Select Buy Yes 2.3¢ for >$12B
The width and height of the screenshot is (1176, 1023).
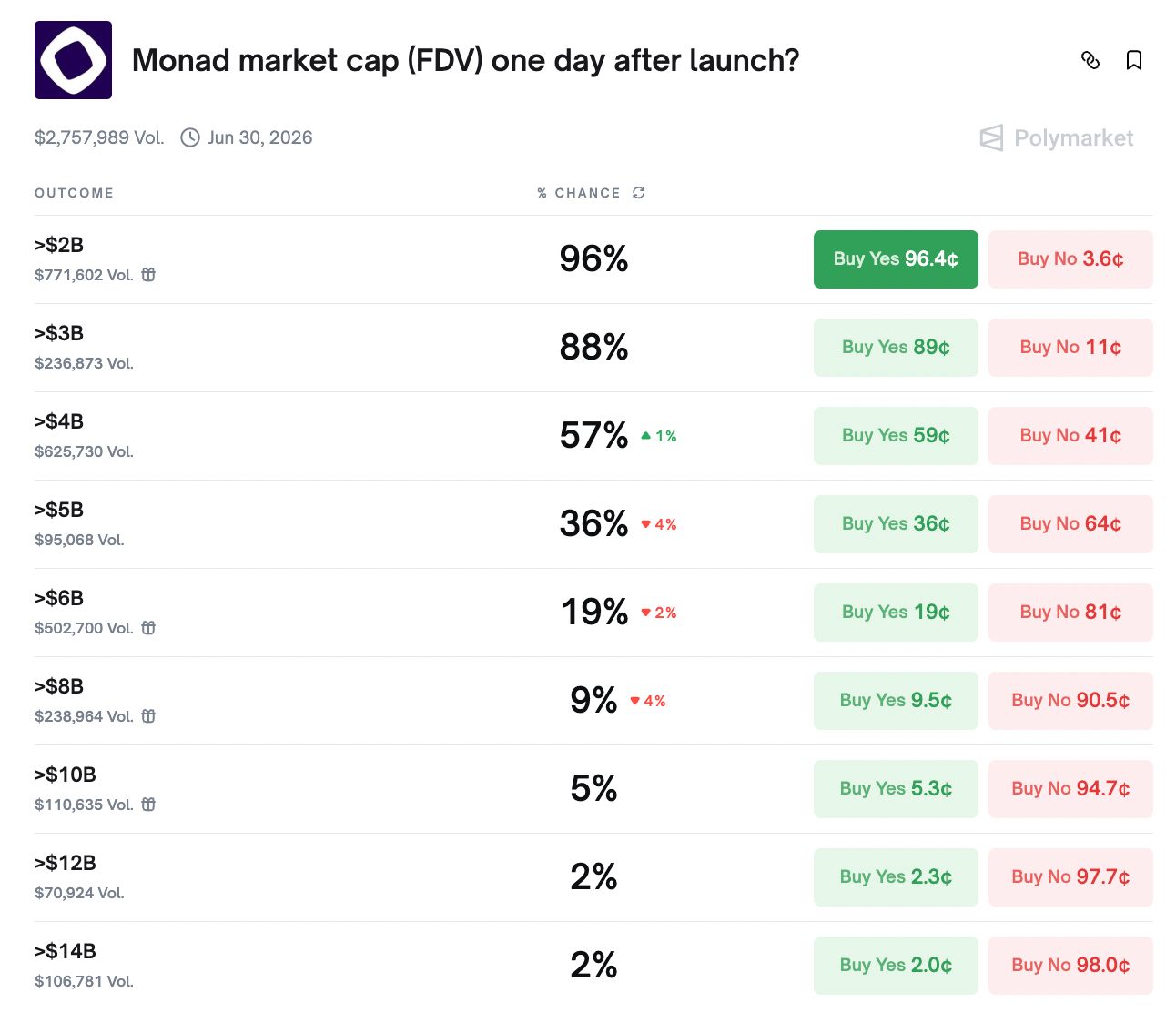coord(896,877)
